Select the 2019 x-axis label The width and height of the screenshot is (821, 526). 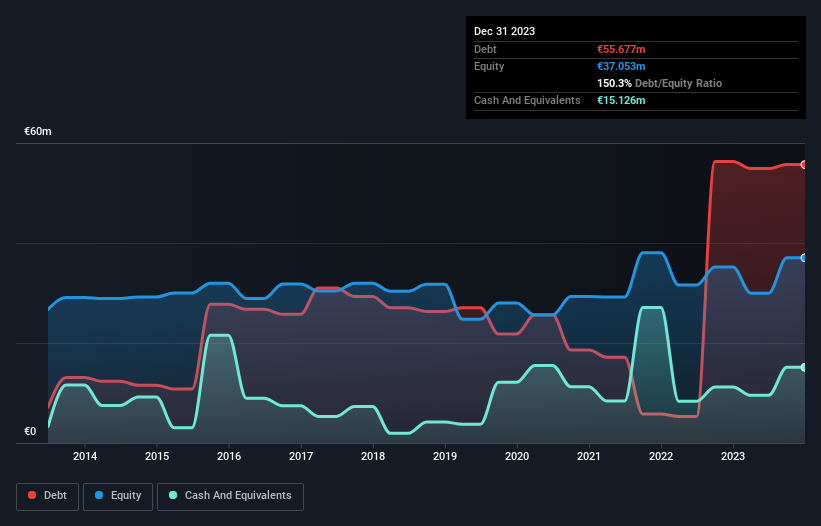coord(445,456)
